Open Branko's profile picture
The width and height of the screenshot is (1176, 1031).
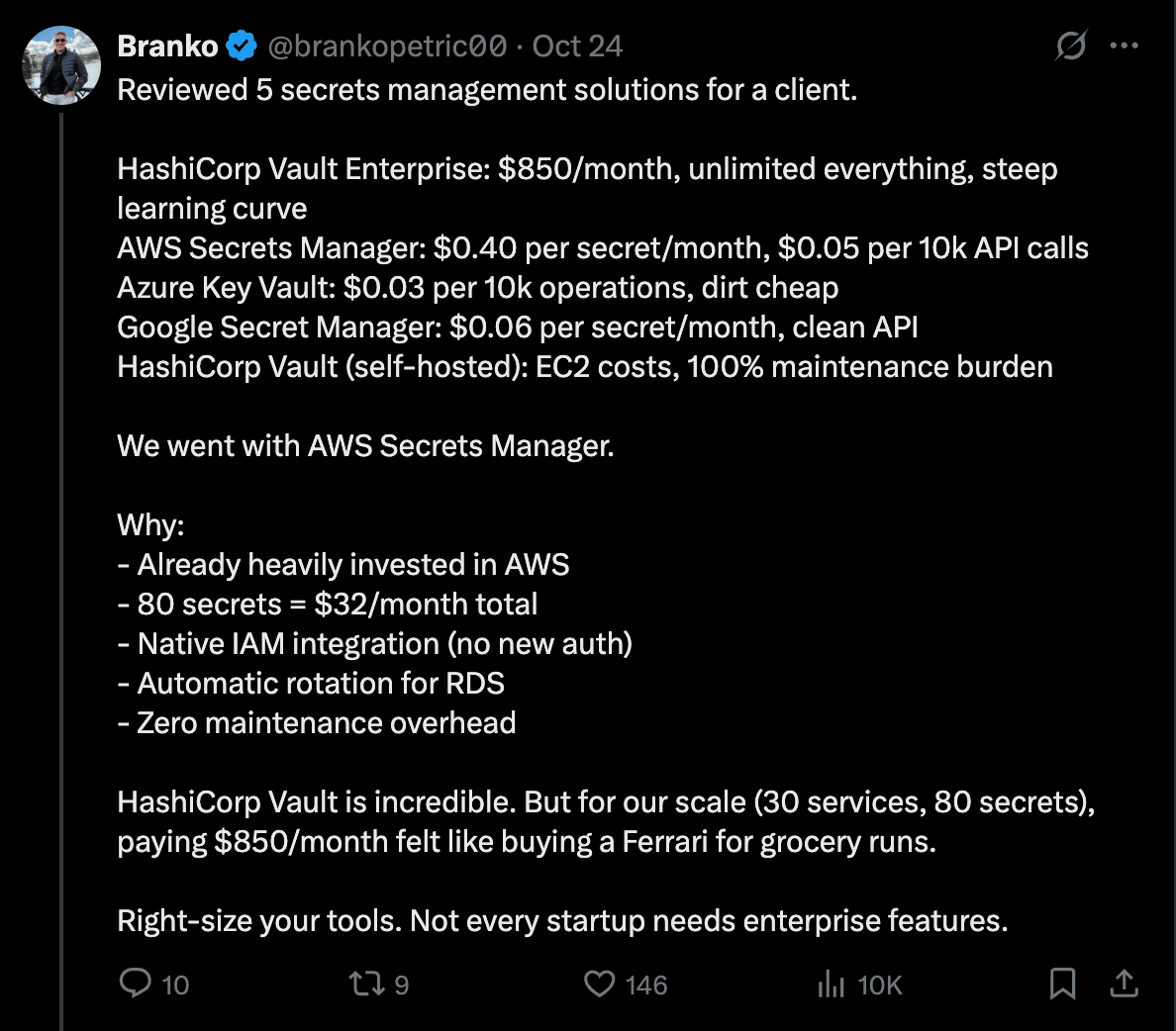tap(61, 65)
